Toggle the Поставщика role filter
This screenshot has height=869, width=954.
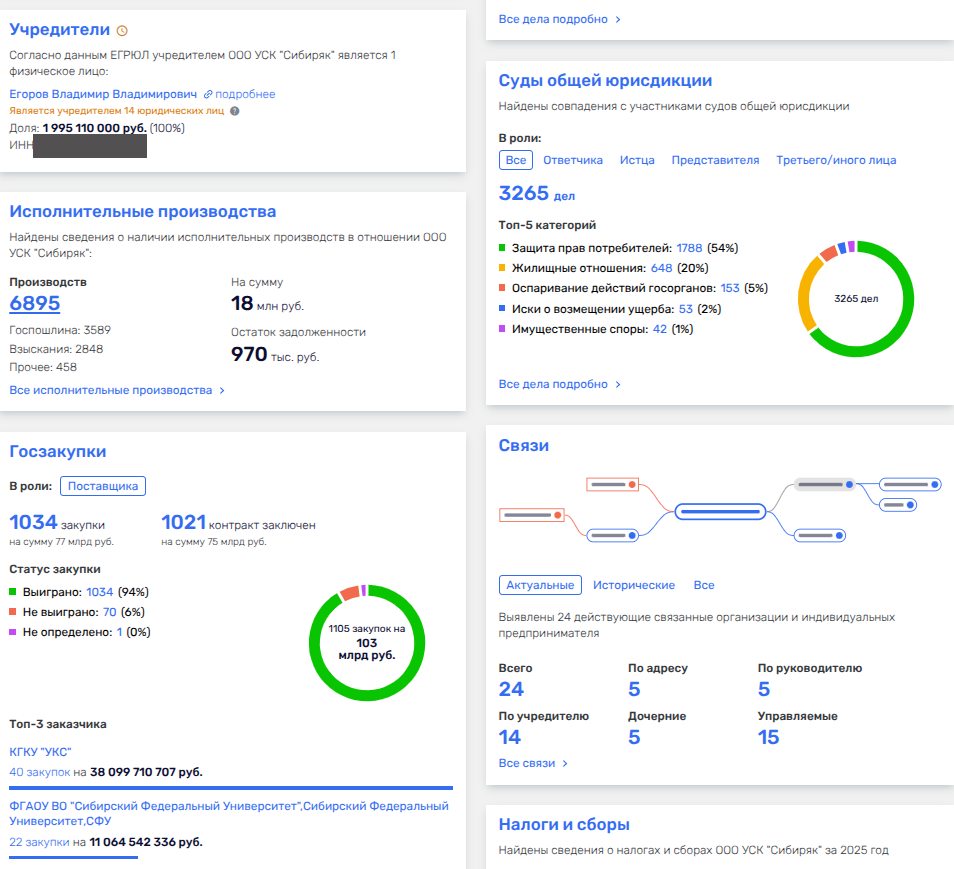(103, 486)
